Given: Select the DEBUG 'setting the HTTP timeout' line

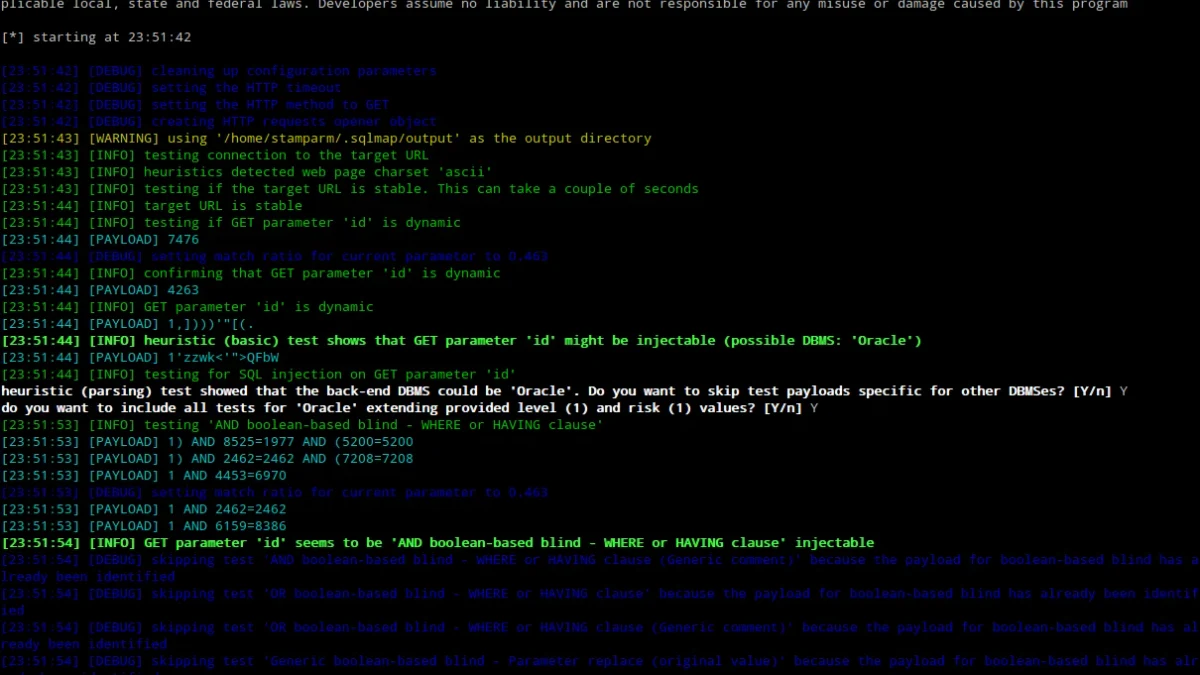Looking at the screenshot, I should point(172,88).
